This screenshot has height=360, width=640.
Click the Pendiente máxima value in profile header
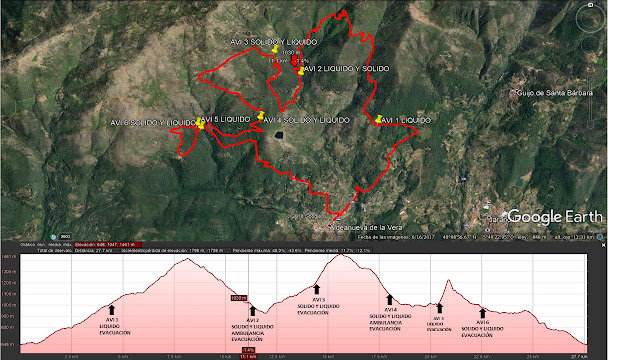(267, 250)
